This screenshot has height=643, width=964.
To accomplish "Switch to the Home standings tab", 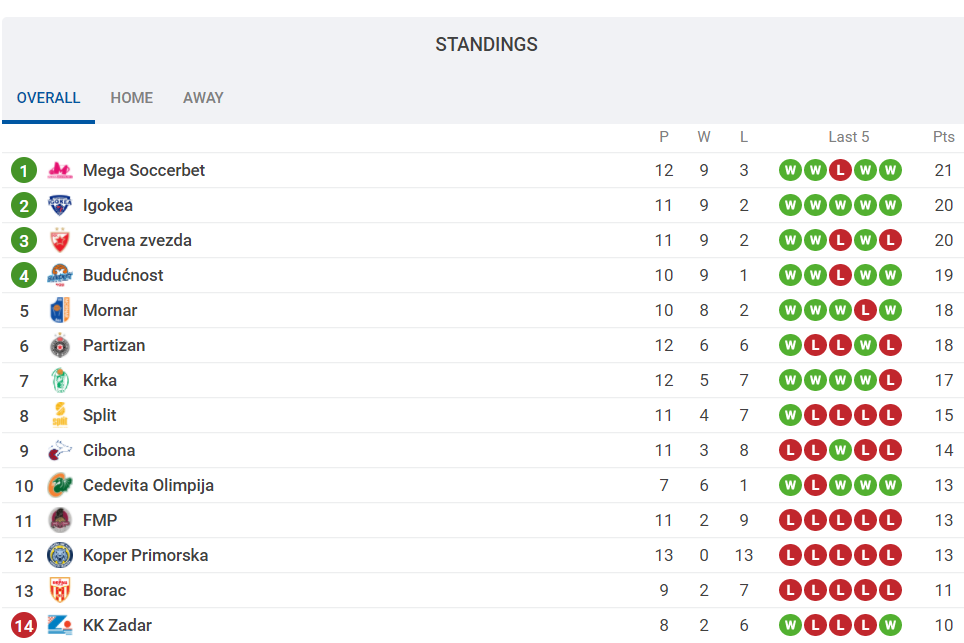I will pyautogui.click(x=132, y=98).
